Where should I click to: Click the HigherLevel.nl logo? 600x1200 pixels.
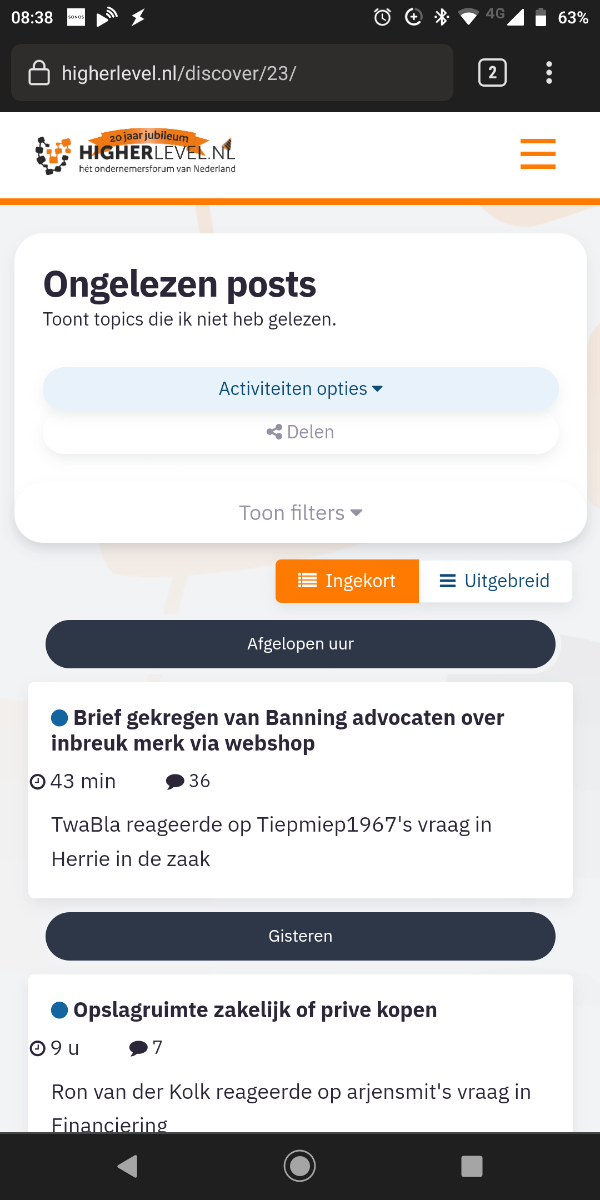(136, 154)
